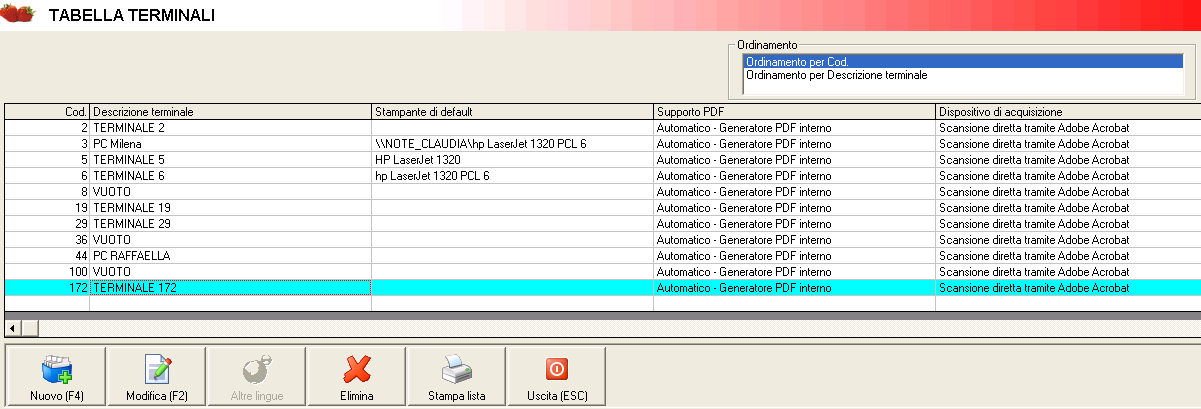Click the Descrizione terminale column header
Image resolution: width=1201 pixels, height=409 pixels.
[x=231, y=112]
